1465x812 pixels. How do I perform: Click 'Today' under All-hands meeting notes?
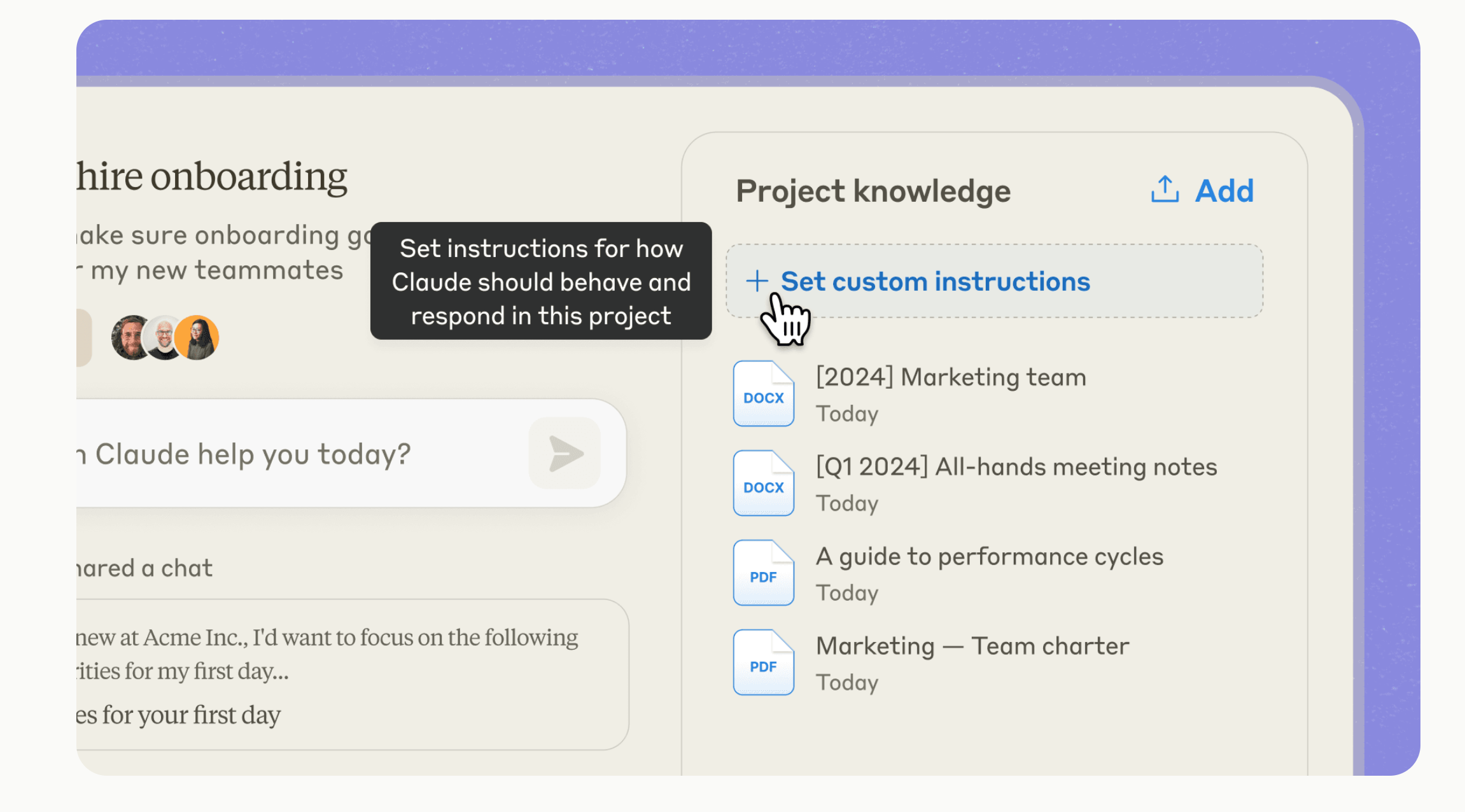847,503
